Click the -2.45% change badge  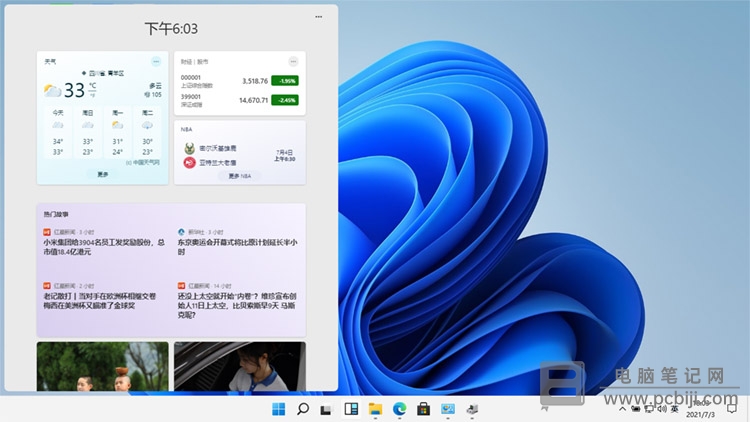click(x=285, y=100)
